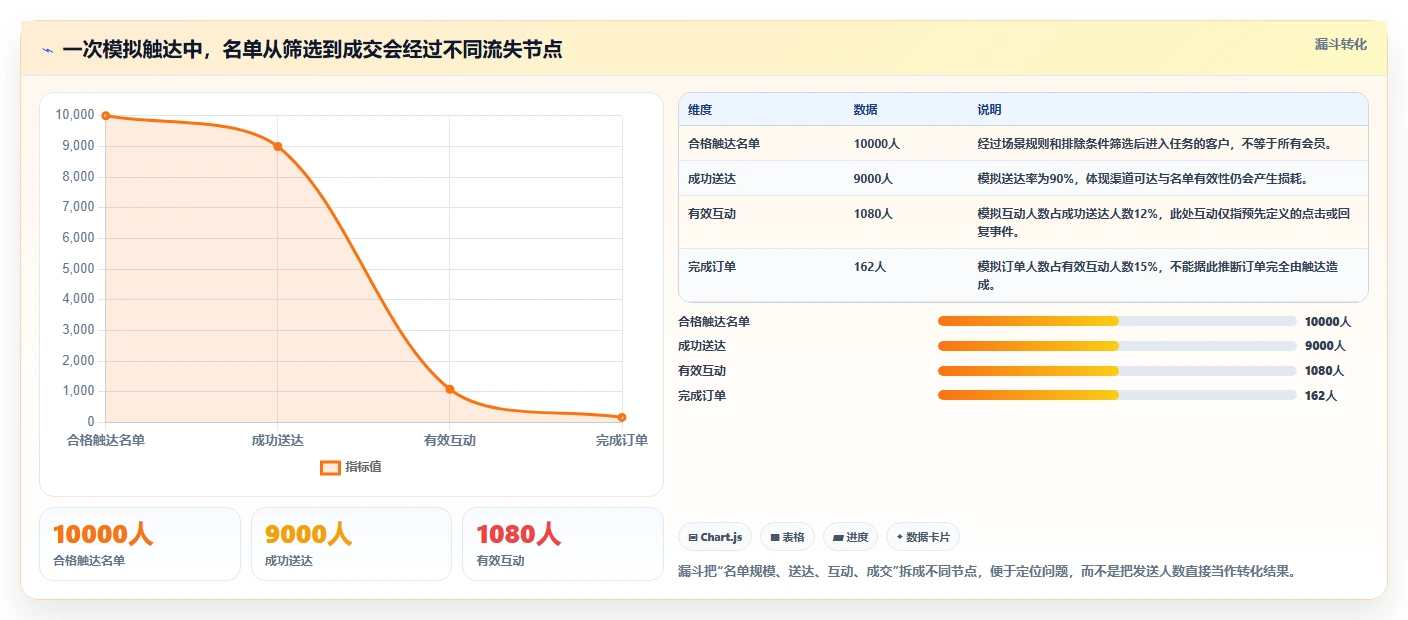Image resolution: width=1408 pixels, height=620 pixels.
Task: Click the 成功送达 data point on the curve
Action: [x=278, y=146]
